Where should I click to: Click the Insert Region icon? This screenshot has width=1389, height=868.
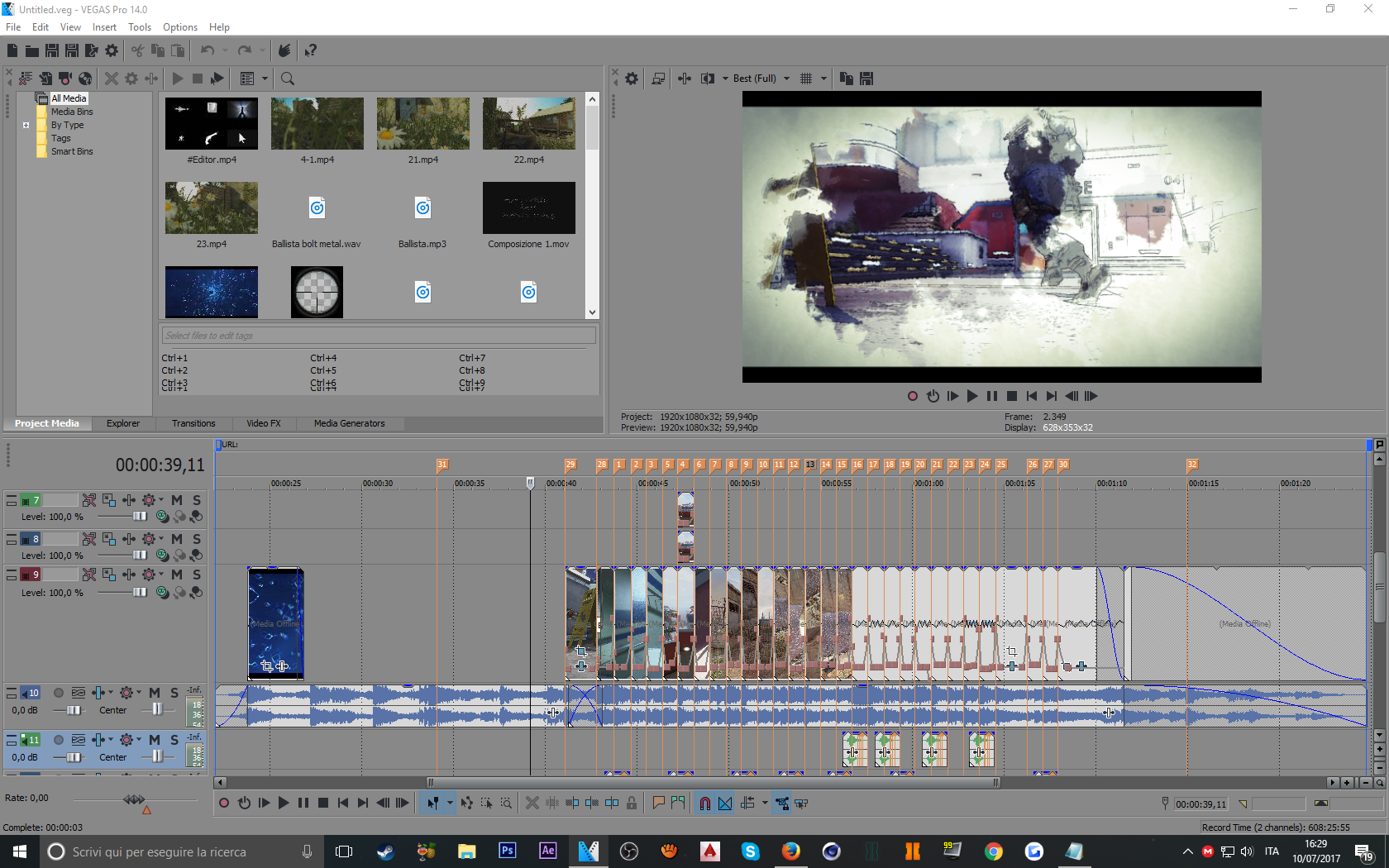tap(679, 803)
